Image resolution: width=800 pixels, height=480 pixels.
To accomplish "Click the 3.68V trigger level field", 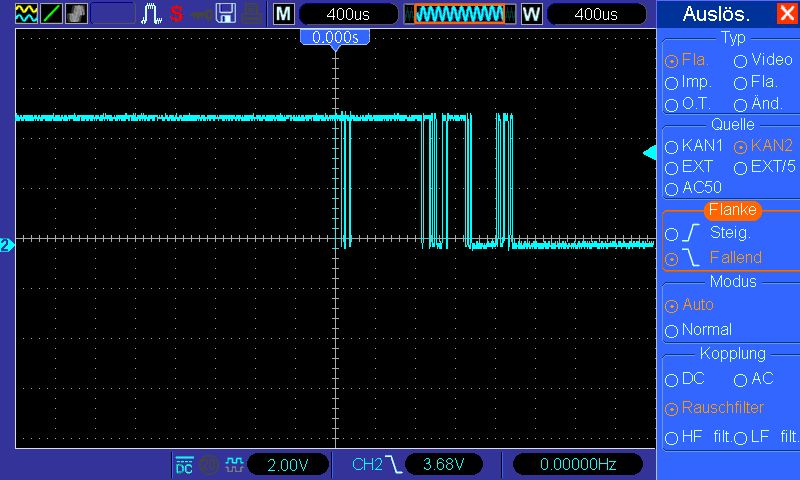I will click(x=443, y=465).
